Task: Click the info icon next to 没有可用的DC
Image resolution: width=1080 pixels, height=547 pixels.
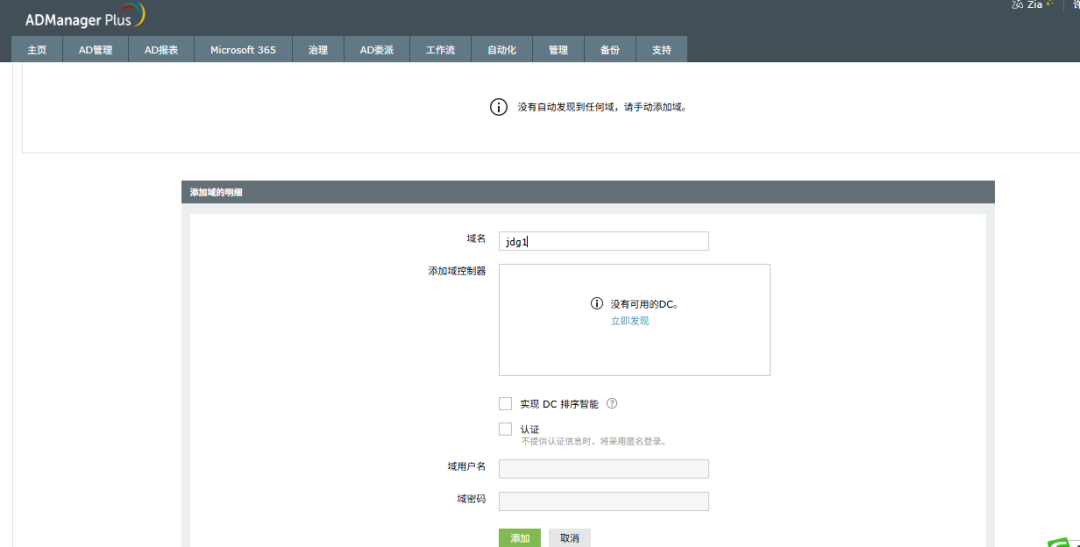Action: point(597,304)
